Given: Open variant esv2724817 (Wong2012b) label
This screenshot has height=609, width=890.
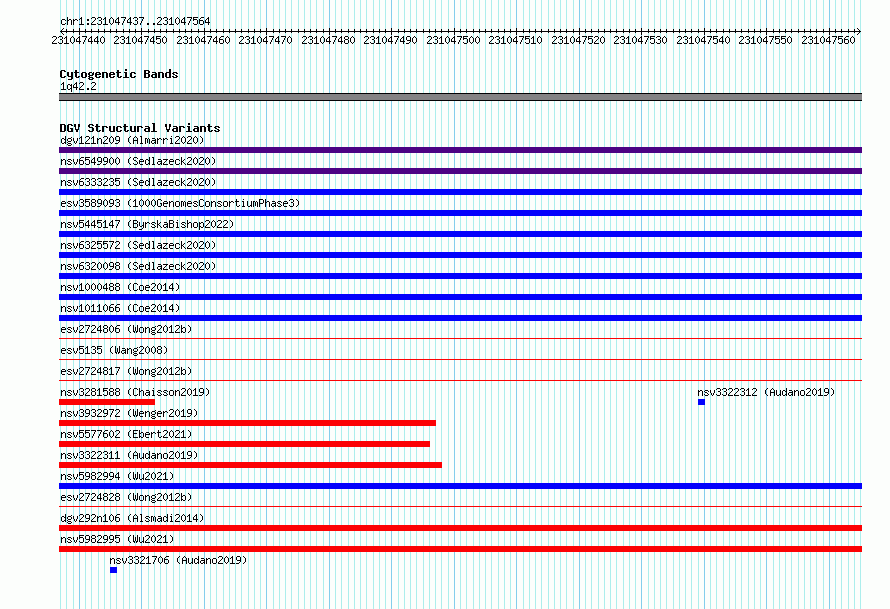Looking at the screenshot, I should (x=126, y=371).
